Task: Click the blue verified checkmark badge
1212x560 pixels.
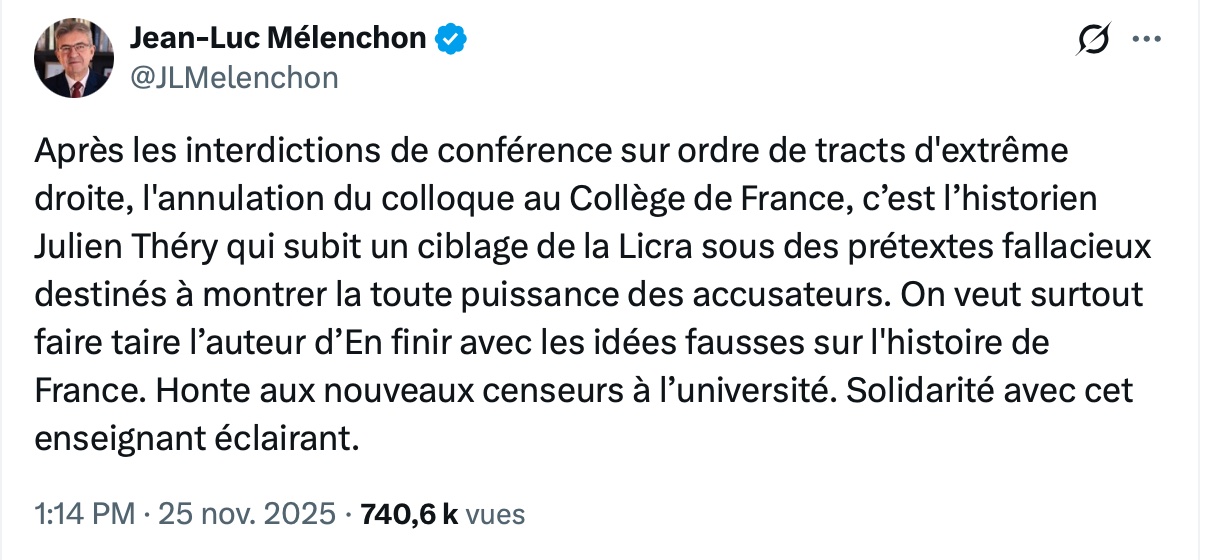Action: click(x=450, y=39)
